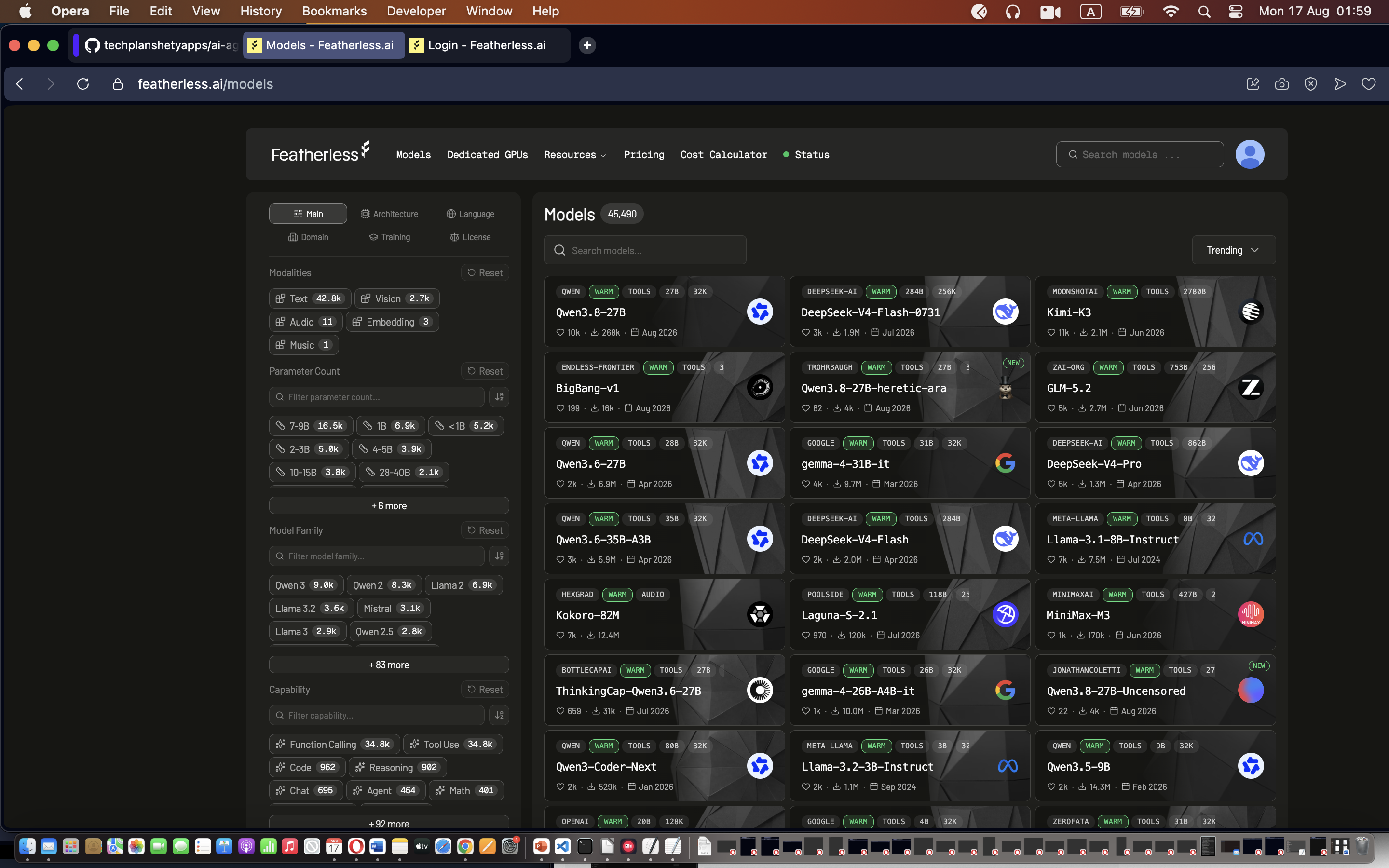The height and width of the screenshot is (868, 1389).
Task: Click the Meta logo on Llama-3.1-8B-Instruct card
Action: [1253, 539]
